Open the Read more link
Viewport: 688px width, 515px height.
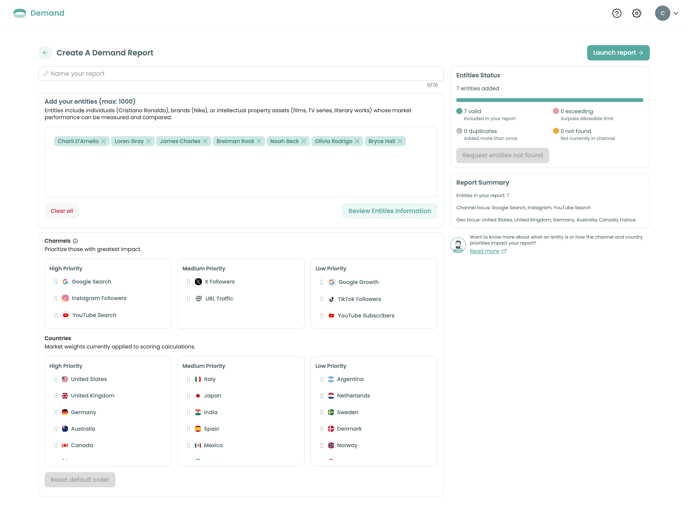pos(487,251)
